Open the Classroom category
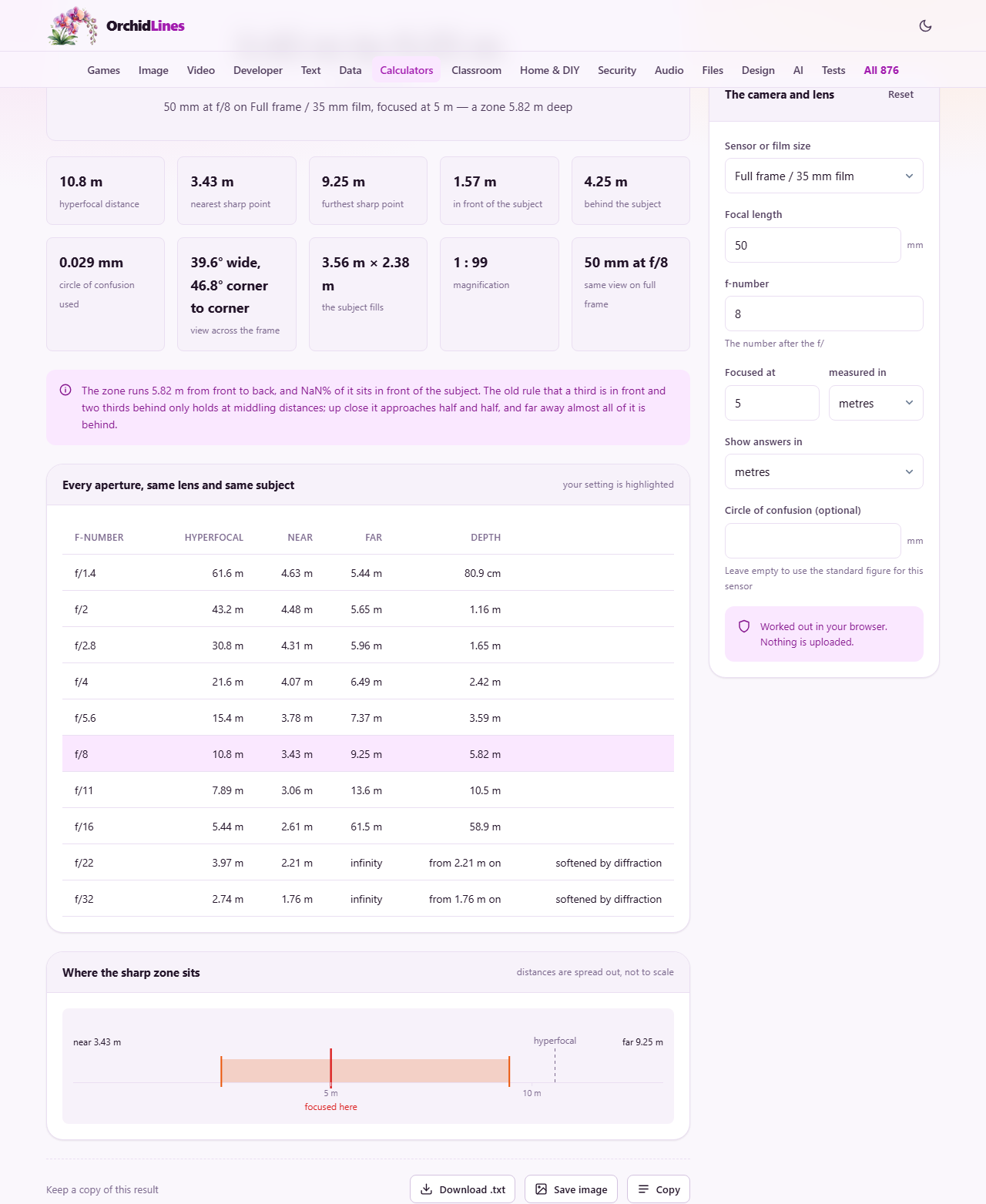This screenshot has height=1204, width=986. coord(476,70)
